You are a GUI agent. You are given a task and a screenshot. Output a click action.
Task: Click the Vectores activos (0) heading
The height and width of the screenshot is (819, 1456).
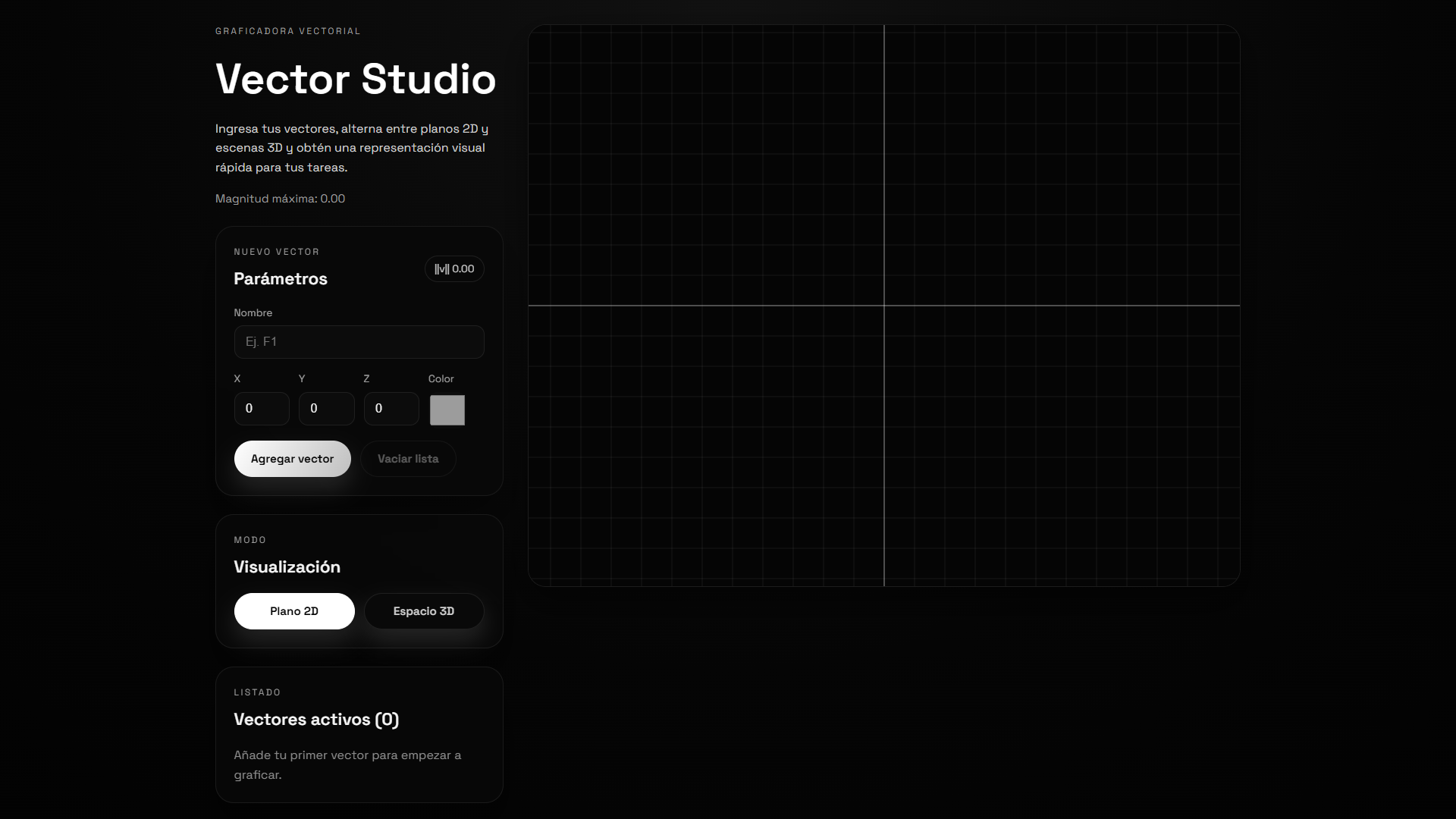[x=316, y=720]
